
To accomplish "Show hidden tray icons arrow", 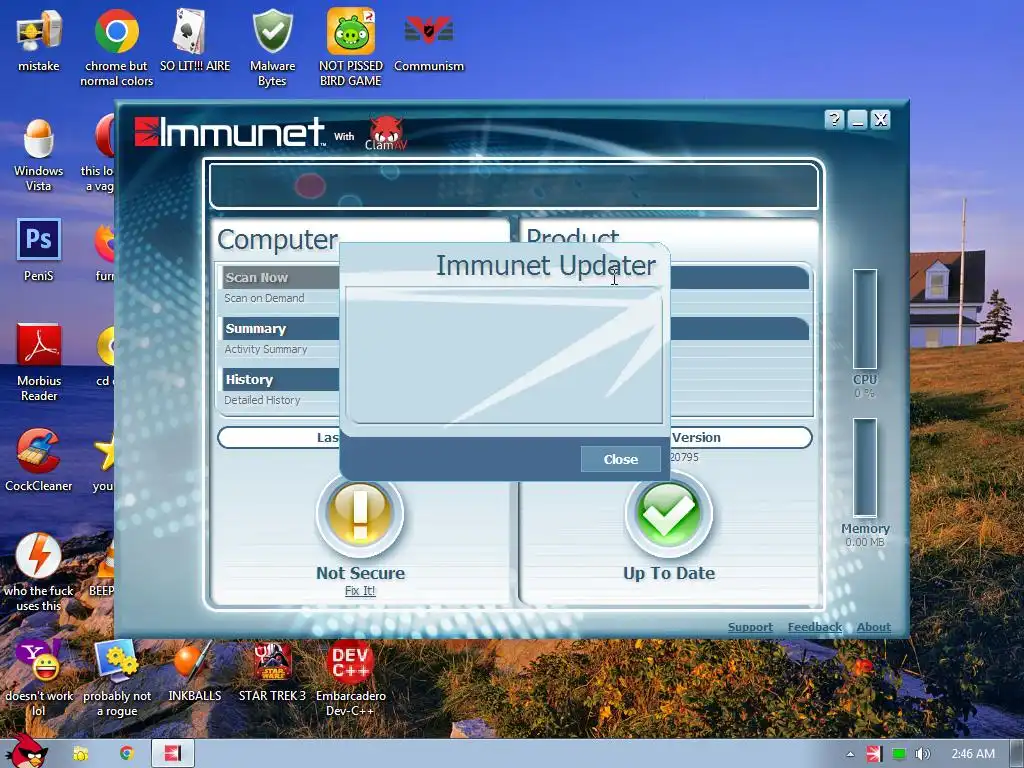I will coord(850,754).
